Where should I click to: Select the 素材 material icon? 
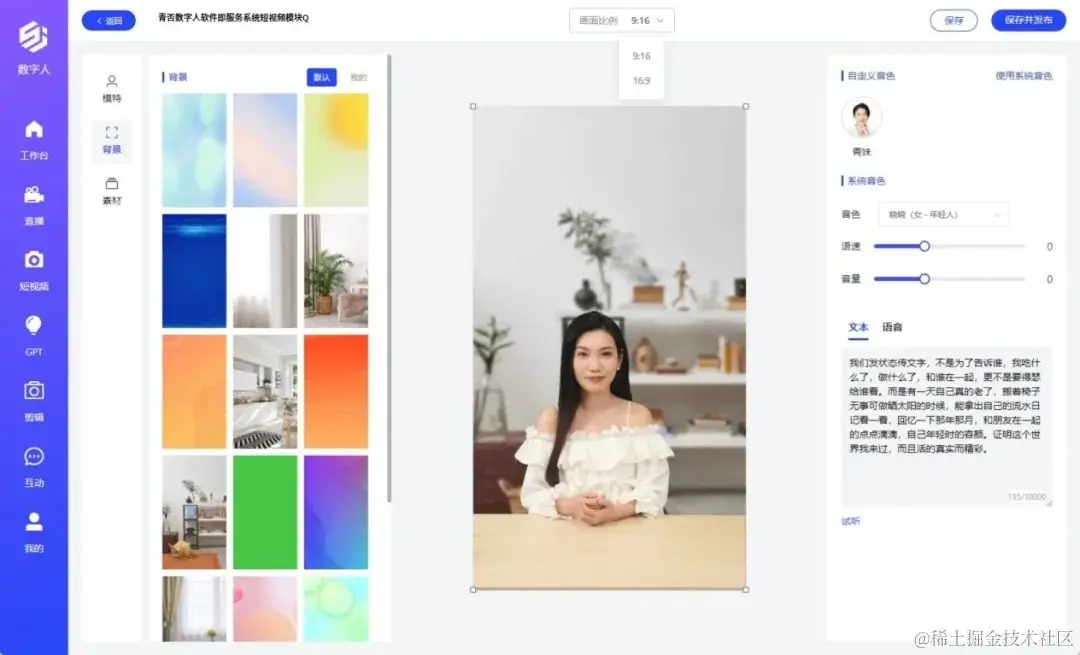click(112, 184)
